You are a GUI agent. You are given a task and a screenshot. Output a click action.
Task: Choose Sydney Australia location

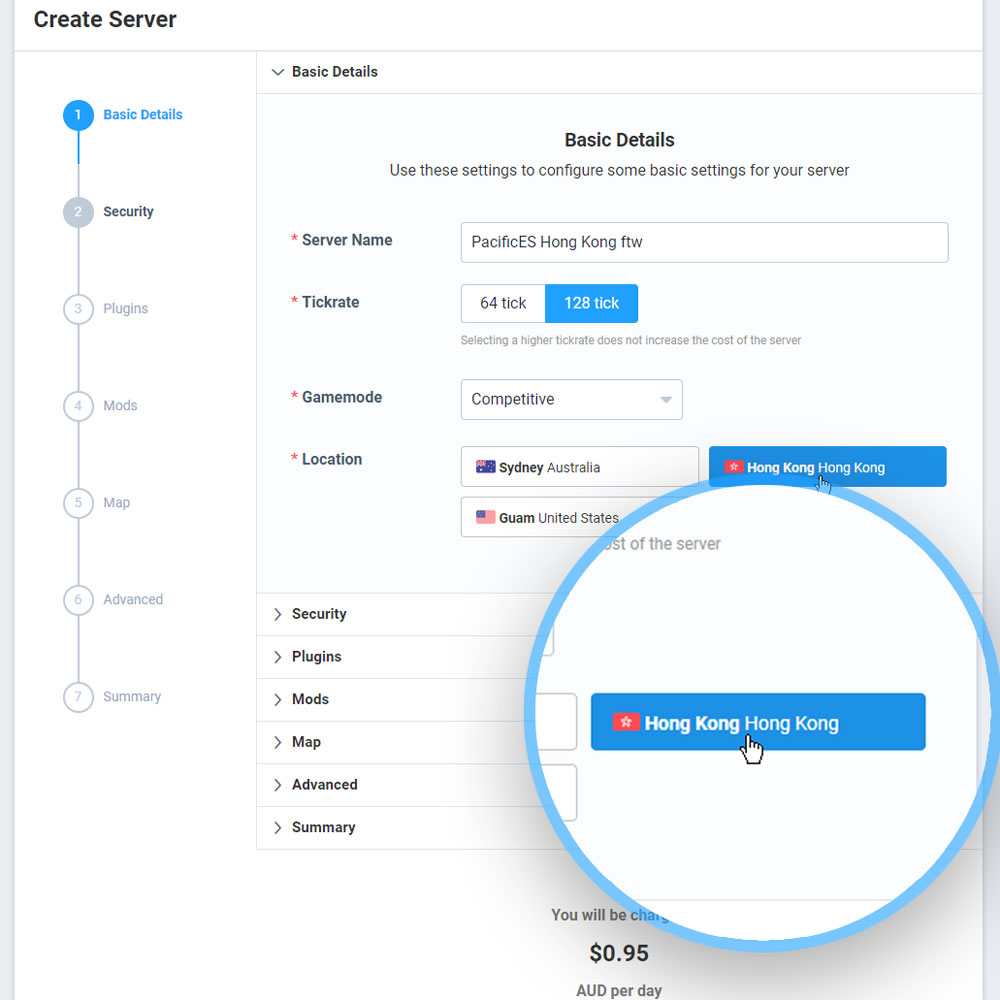coord(580,467)
